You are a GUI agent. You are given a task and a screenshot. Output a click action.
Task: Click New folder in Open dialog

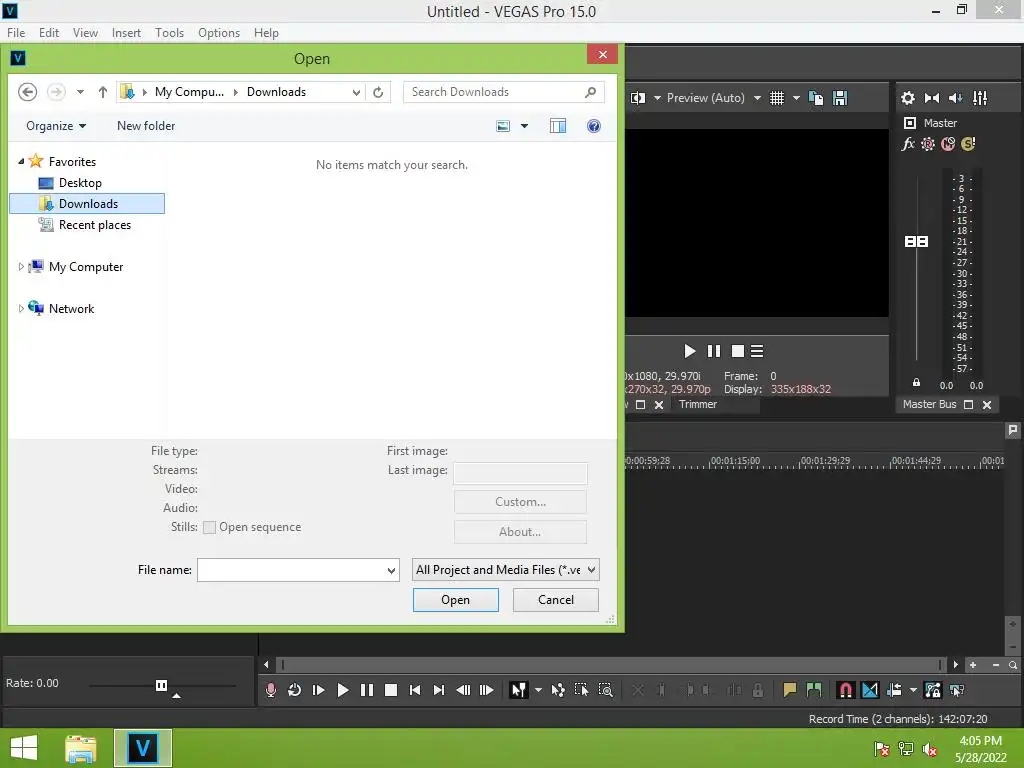[146, 126]
